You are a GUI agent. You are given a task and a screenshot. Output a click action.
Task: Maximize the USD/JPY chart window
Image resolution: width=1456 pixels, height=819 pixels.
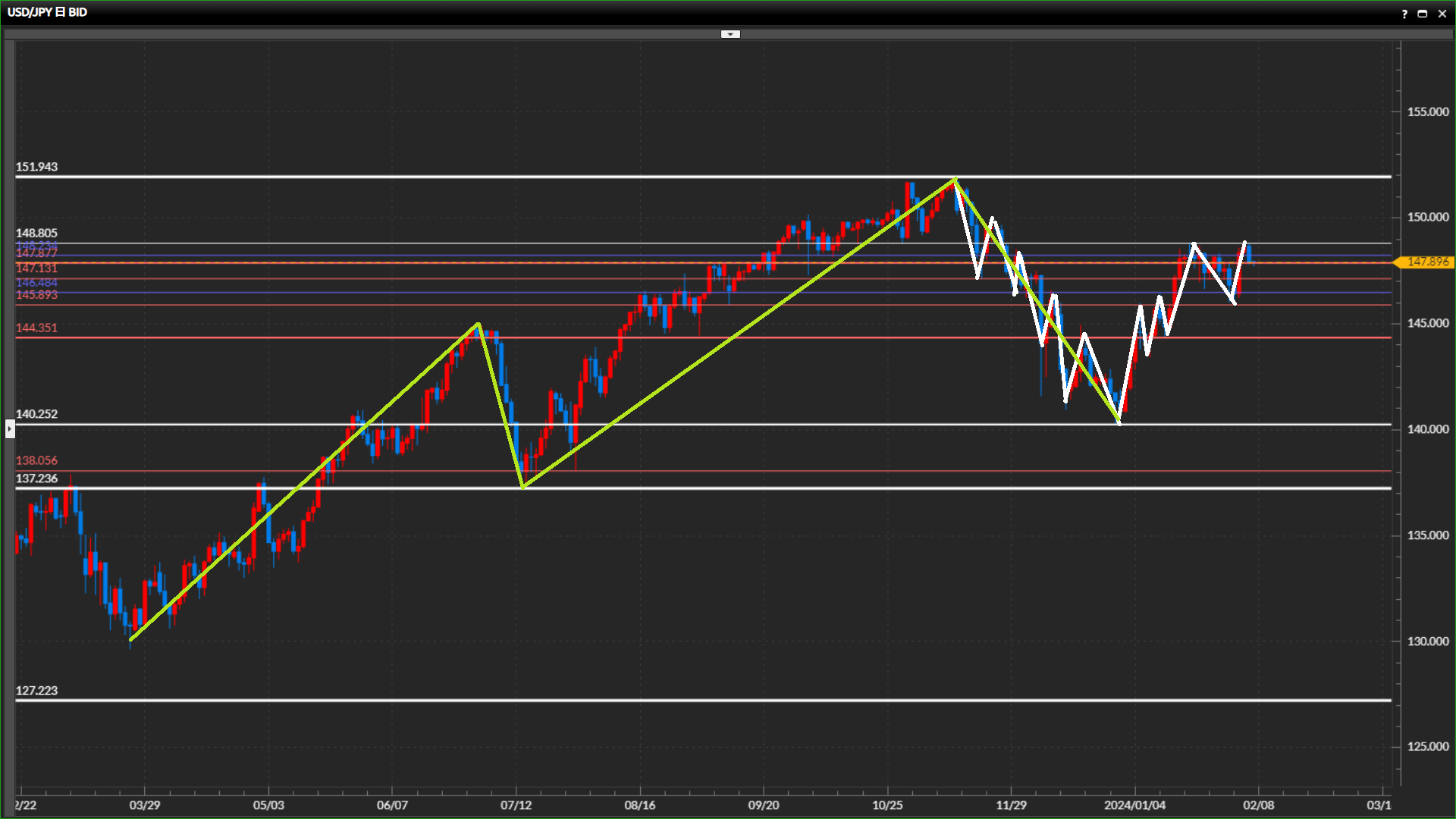coord(1423,14)
